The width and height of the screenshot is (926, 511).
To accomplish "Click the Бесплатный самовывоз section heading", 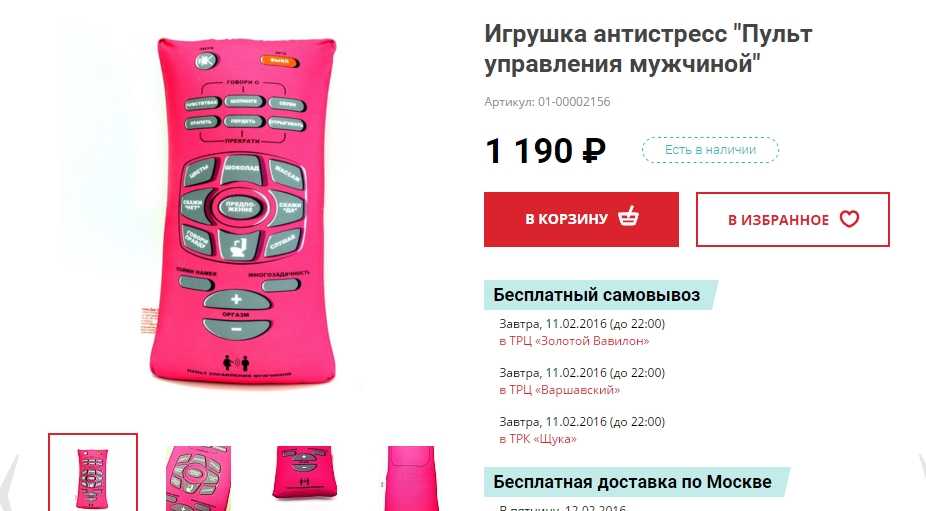I will (x=596, y=295).
